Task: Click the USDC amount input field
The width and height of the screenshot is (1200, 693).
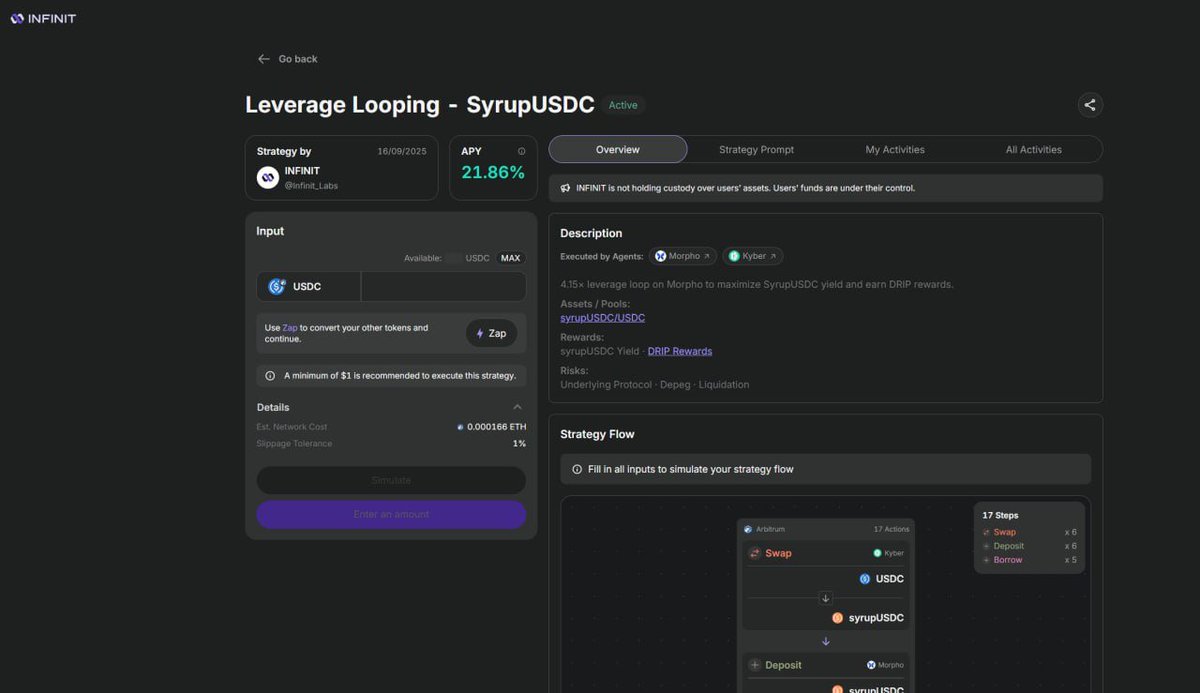Action: tap(442, 287)
